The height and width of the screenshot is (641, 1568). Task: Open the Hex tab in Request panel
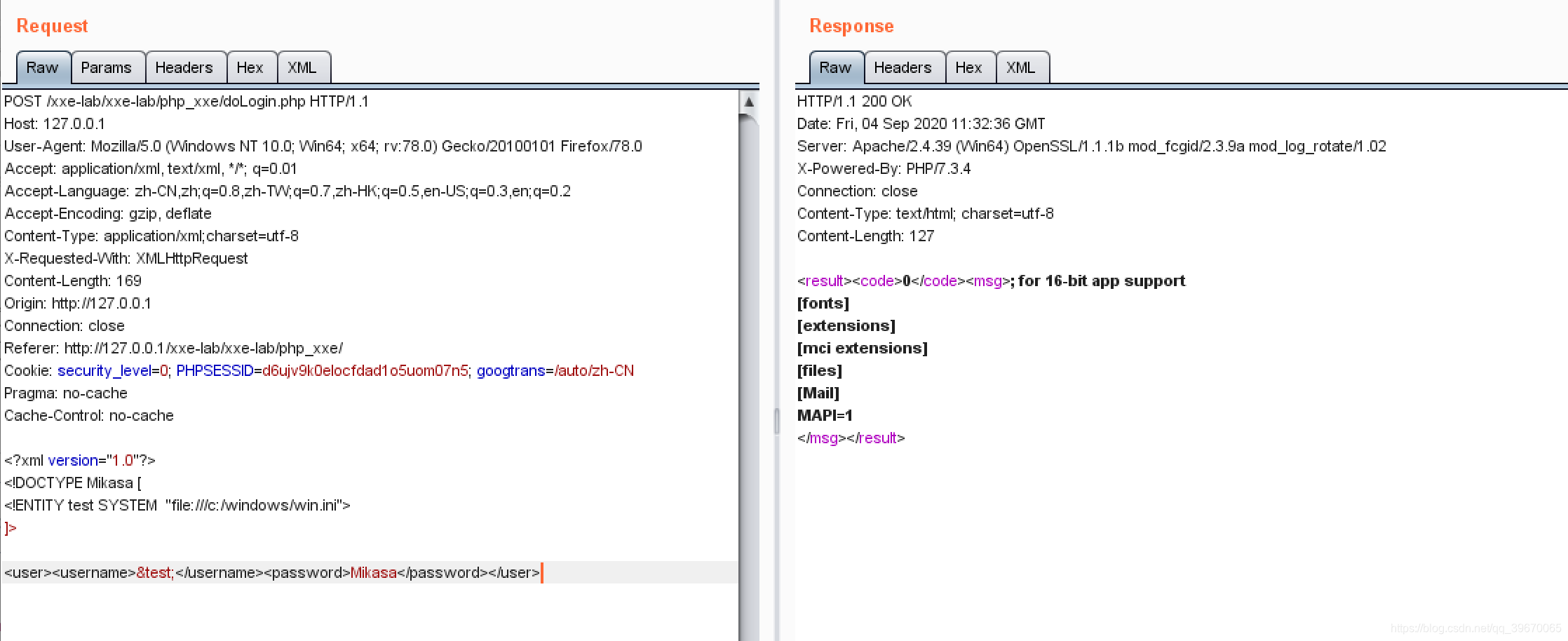pyautogui.click(x=250, y=67)
